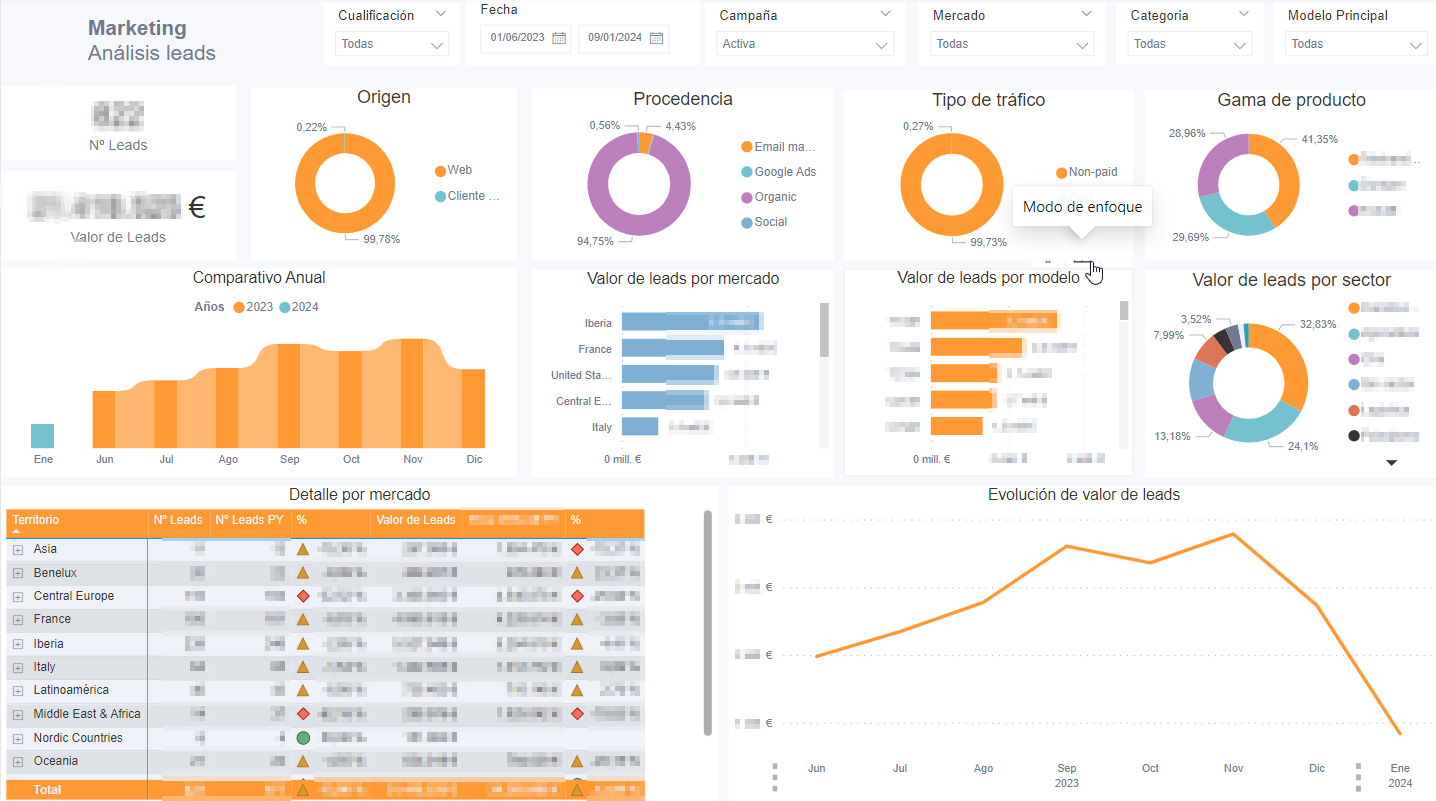Expand the Iberia row in market table

coord(18,644)
